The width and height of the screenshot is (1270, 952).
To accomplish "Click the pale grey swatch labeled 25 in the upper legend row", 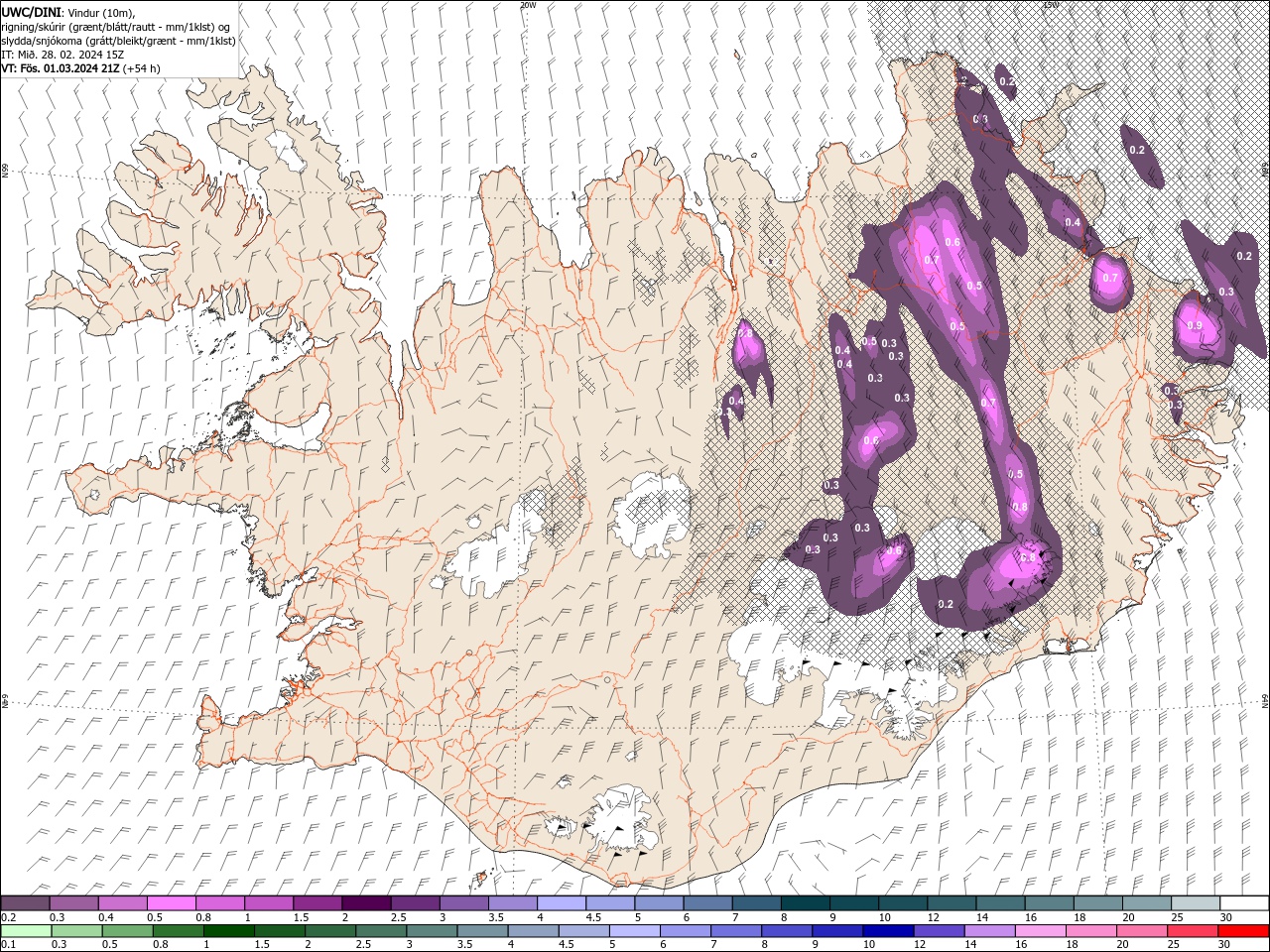I will pos(1197,903).
